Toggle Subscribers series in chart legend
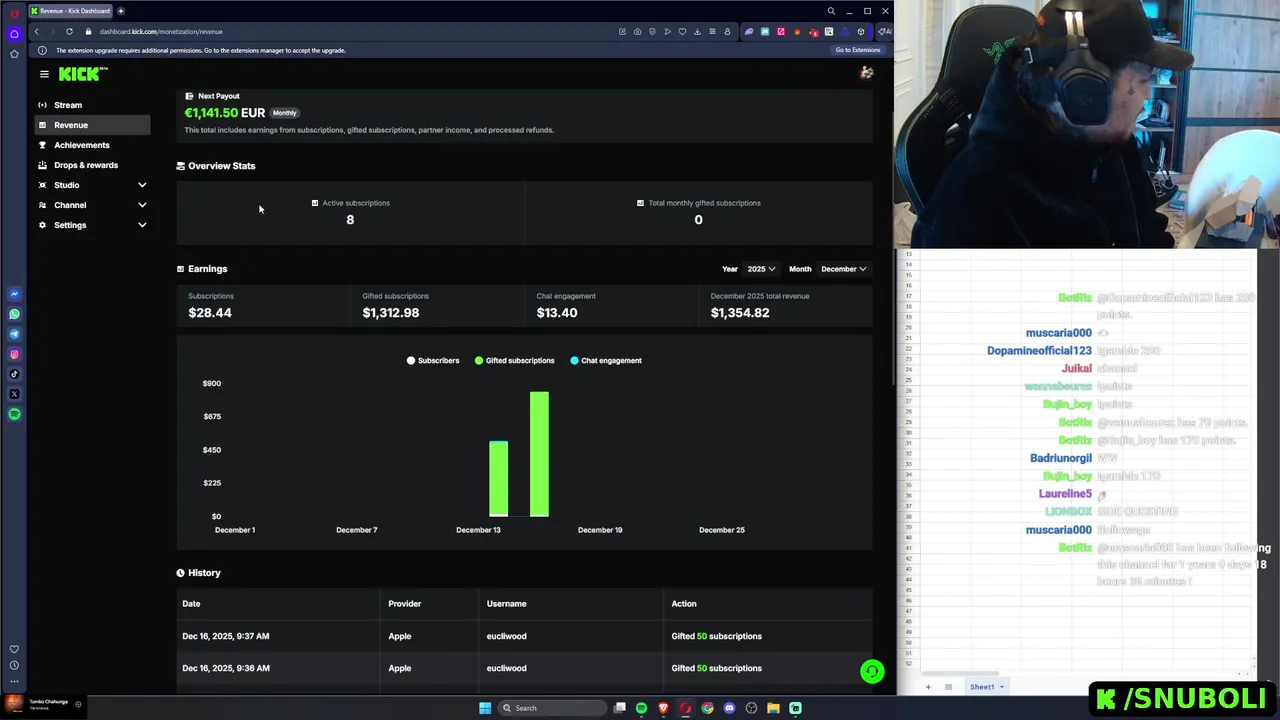The width and height of the screenshot is (1280, 720). [x=433, y=360]
